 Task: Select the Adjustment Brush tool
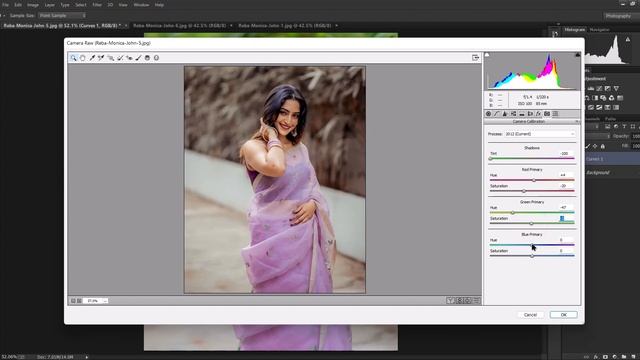[x=138, y=58]
